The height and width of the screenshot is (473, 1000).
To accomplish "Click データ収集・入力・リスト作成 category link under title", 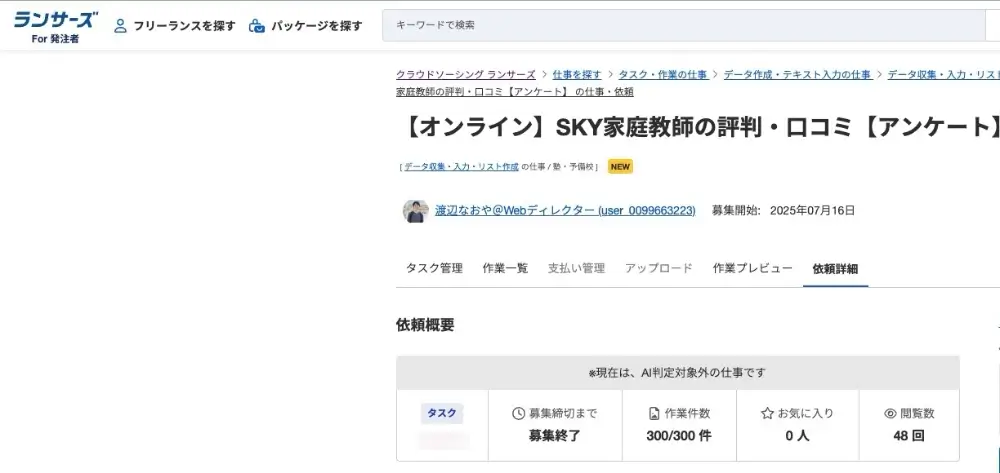I will [x=461, y=166].
